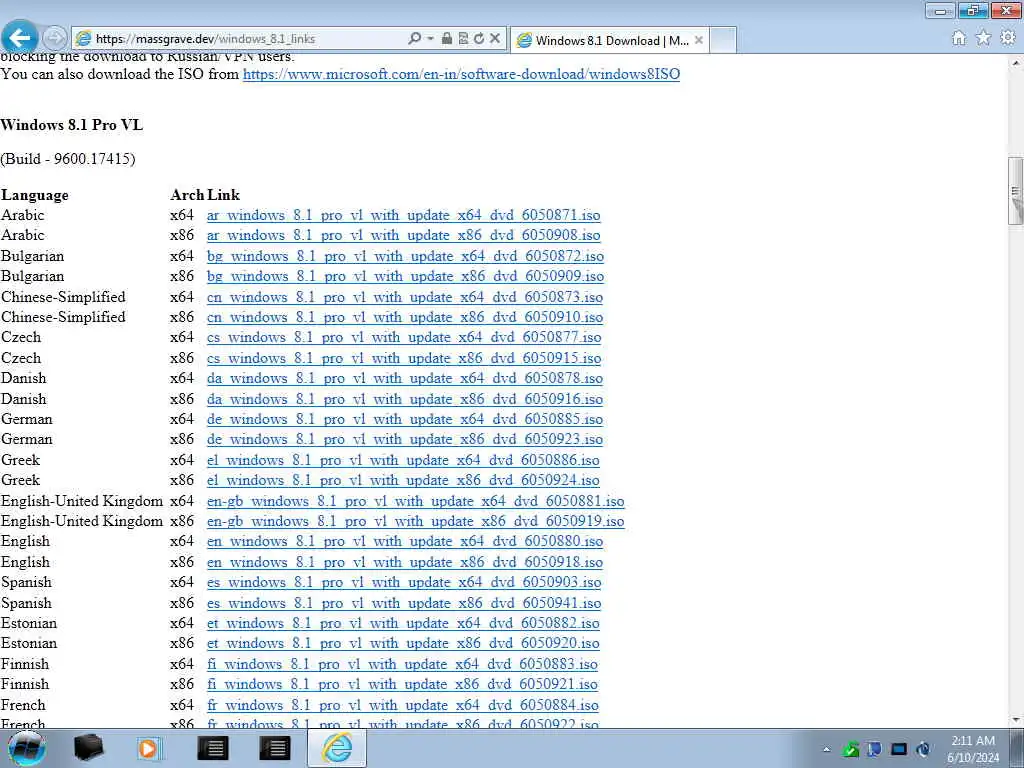Click the browser Back arrow button
The image size is (1024, 768).
(19, 37)
